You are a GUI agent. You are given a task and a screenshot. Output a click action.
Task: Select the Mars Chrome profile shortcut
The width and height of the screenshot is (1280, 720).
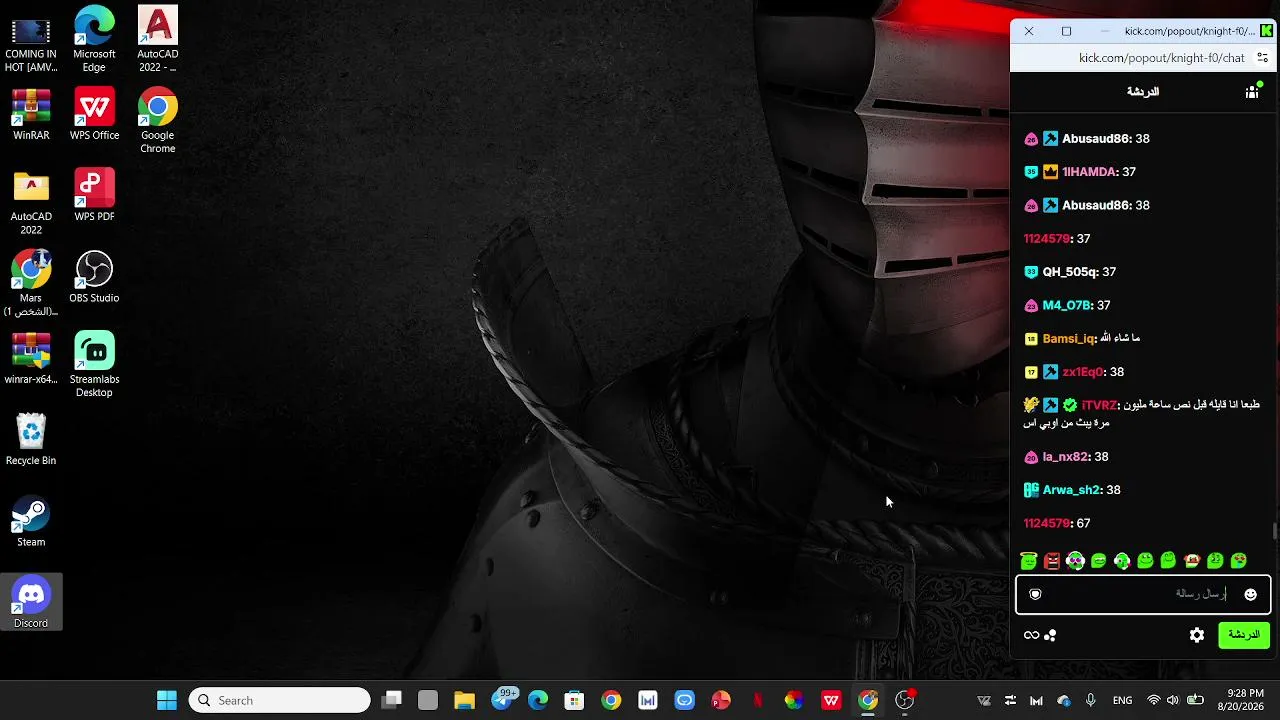click(x=31, y=283)
